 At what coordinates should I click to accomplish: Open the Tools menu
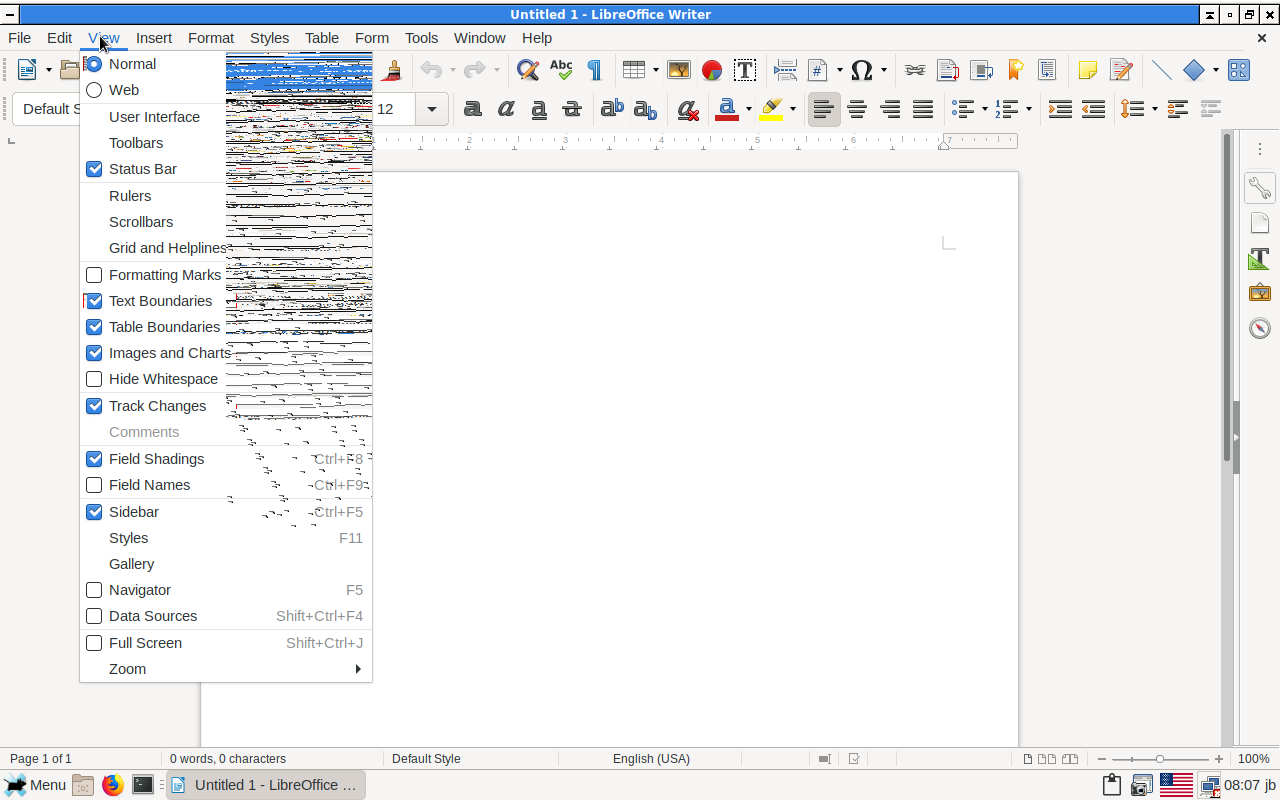pos(421,38)
